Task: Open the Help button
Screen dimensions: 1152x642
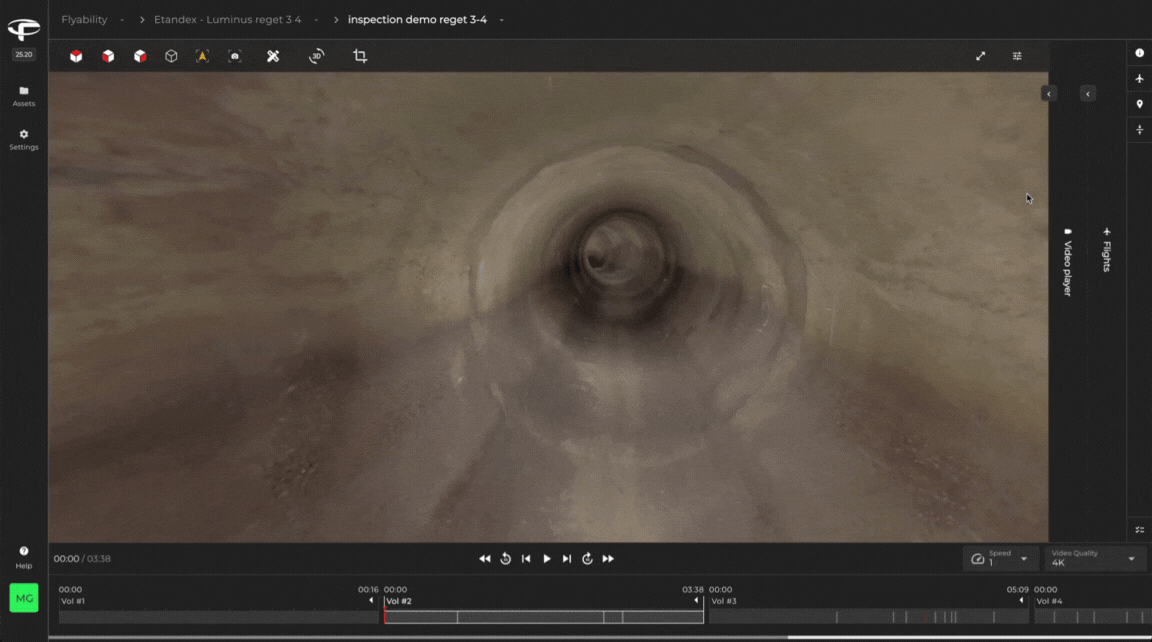Action: point(24,557)
